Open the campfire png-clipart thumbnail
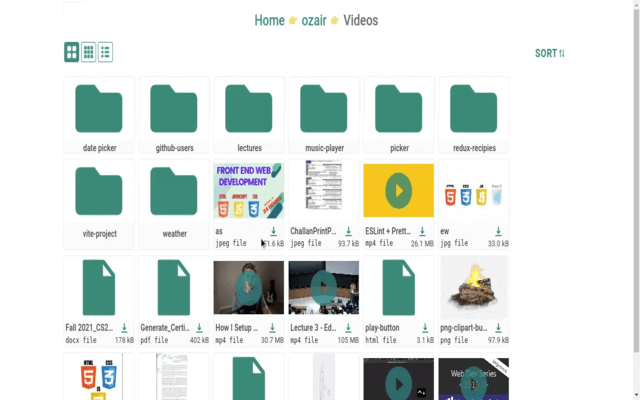Viewport: 640px width, 400px height. [x=474, y=287]
